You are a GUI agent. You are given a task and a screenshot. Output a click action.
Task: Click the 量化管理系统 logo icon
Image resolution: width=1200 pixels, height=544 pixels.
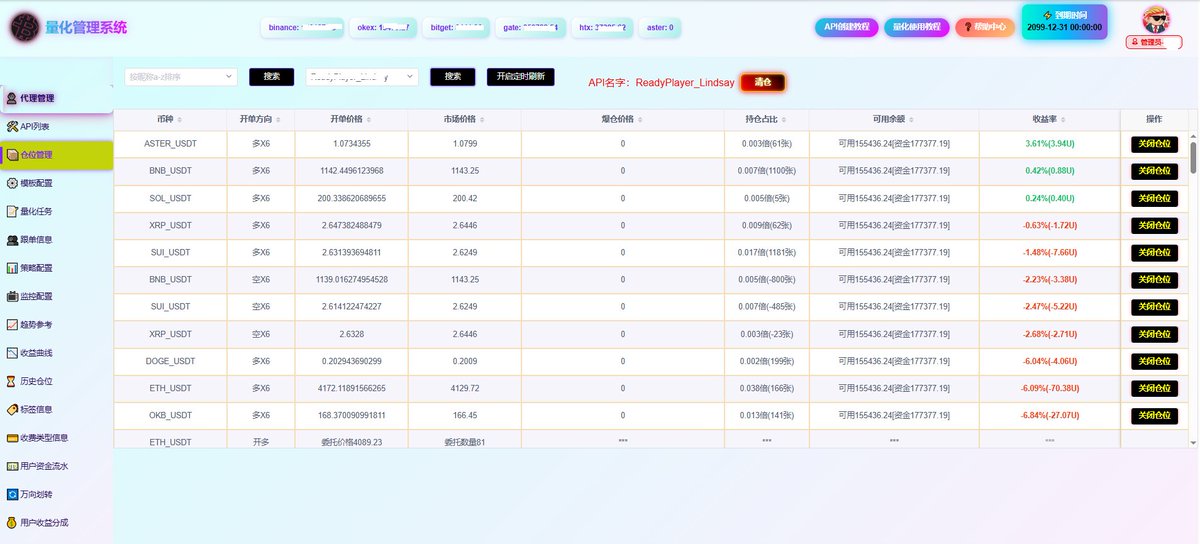(24, 28)
